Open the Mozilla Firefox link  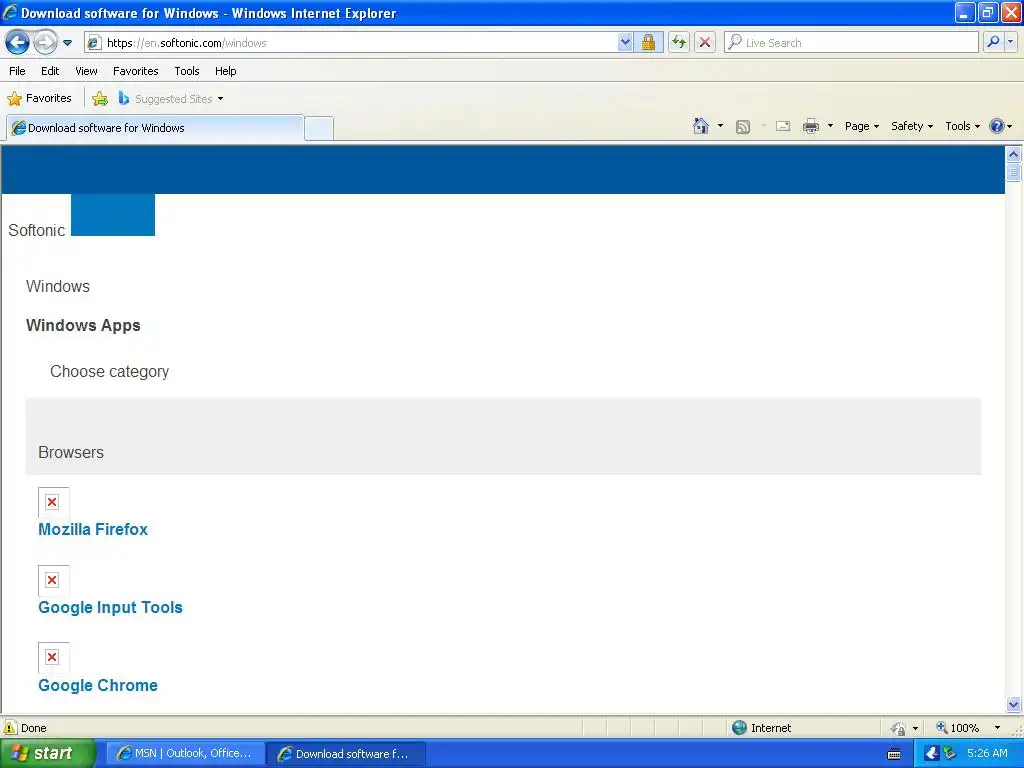tap(93, 529)
